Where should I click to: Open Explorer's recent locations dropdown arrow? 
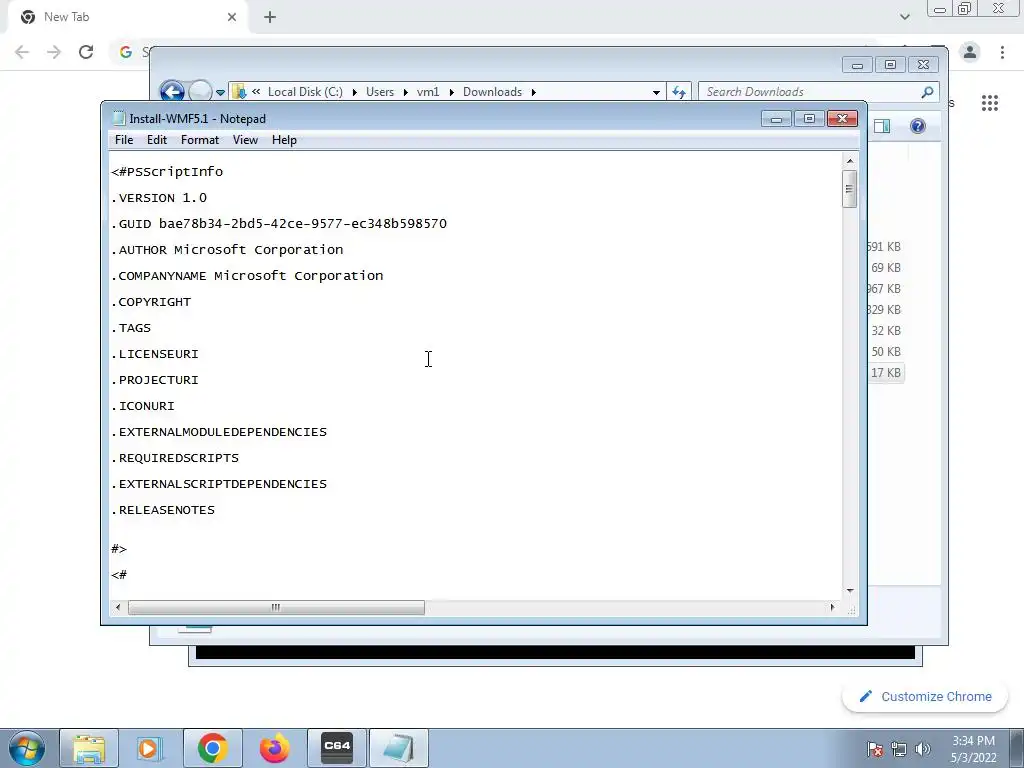[220, 92]
